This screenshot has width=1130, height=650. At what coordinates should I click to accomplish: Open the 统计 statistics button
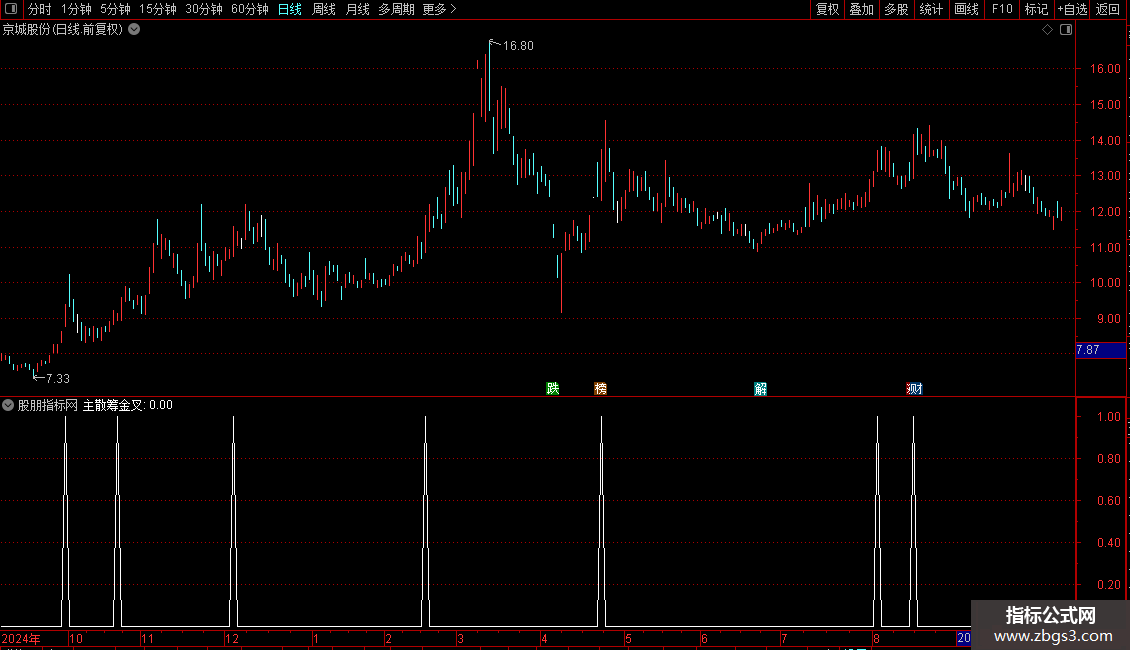click(930, 9)
